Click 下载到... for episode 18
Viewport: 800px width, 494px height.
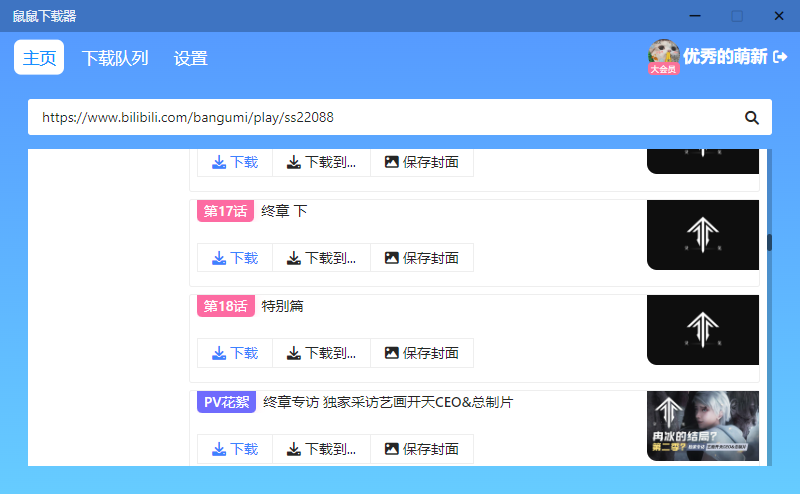tap(321, 353)
